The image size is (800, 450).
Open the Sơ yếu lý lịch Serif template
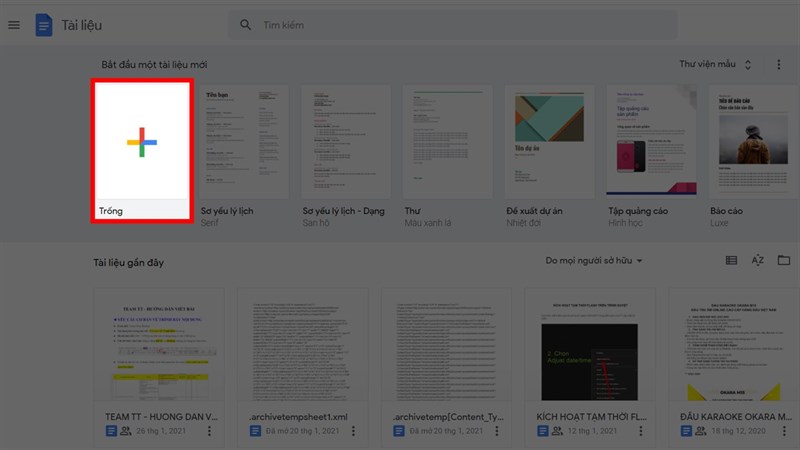point(244,142)
